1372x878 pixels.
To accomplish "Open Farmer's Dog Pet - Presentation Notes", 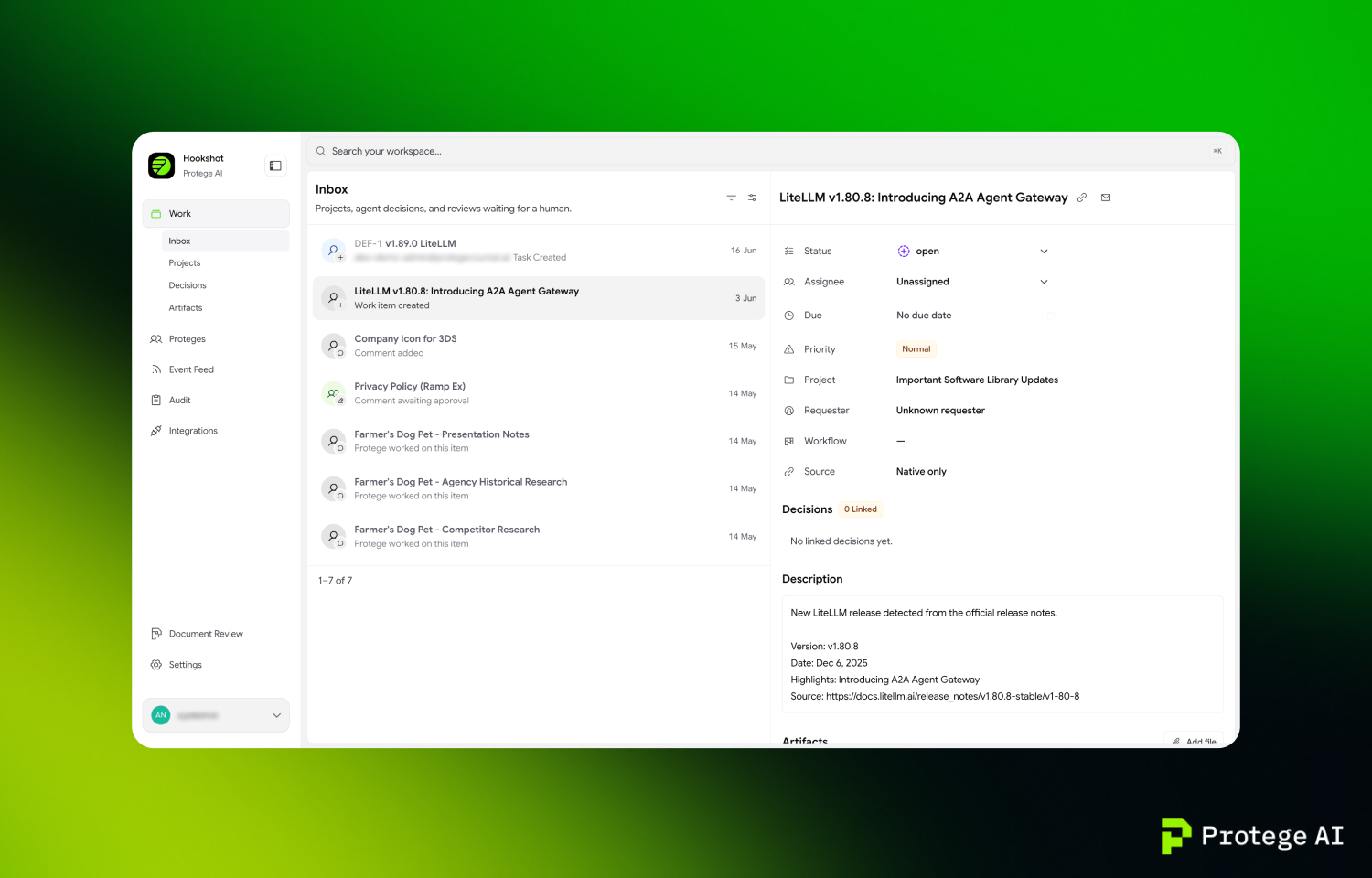I will coord(539,441).
